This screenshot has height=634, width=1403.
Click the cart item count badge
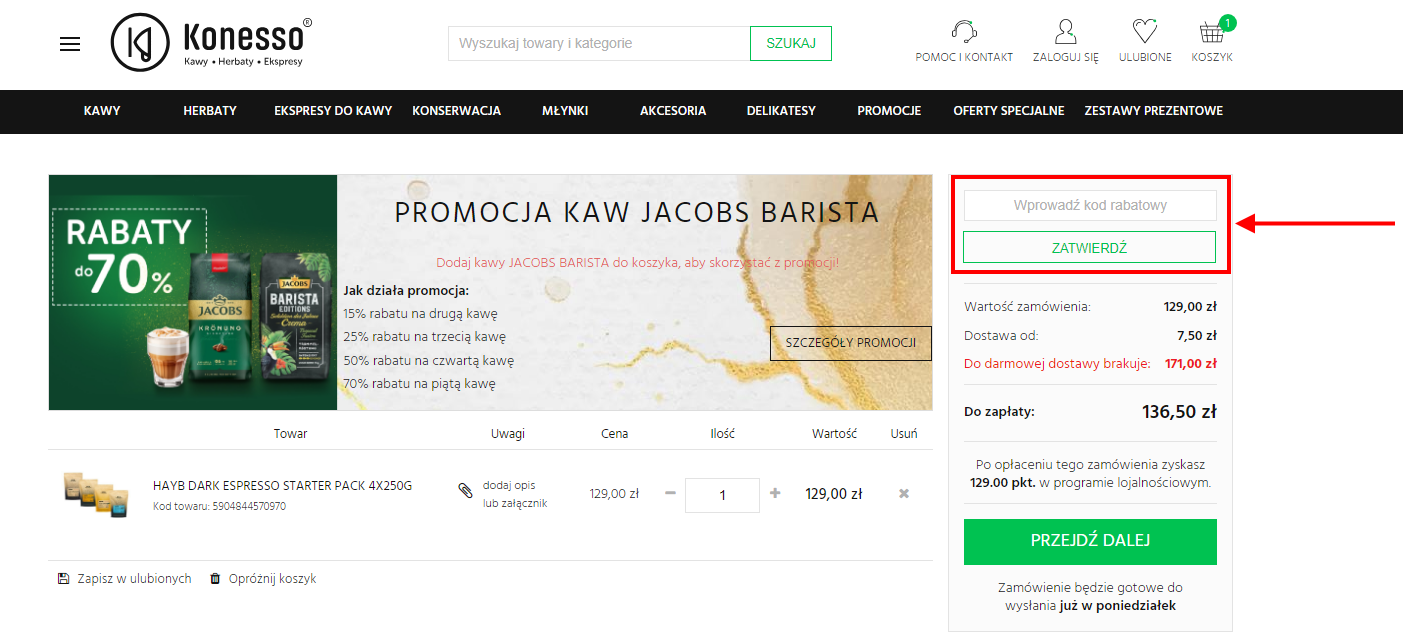[1228, 22]
